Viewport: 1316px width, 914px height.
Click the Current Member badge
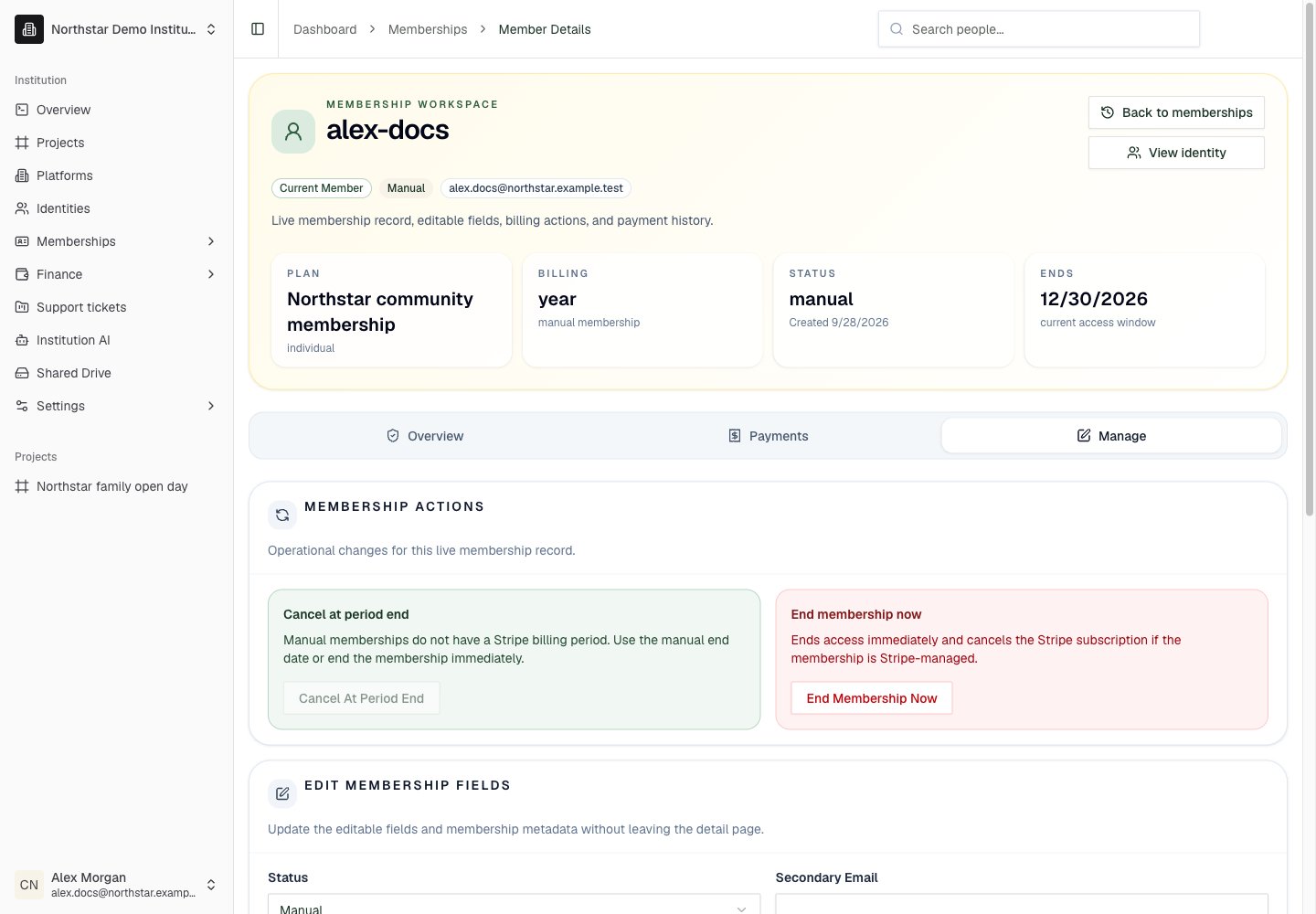(322, 188)
